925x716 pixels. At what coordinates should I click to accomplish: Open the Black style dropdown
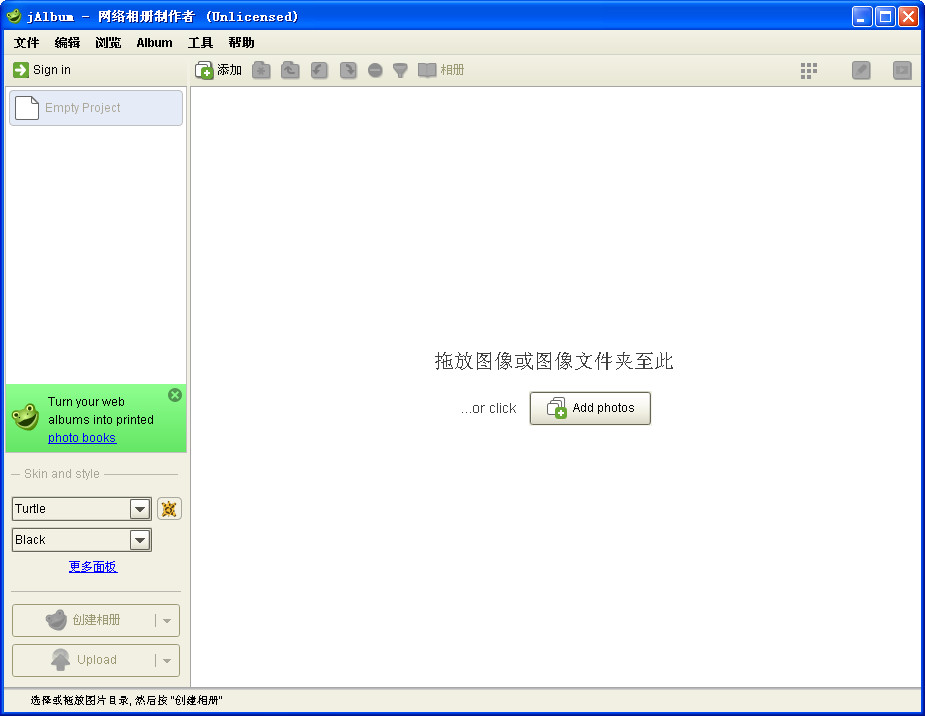point(140,540)
